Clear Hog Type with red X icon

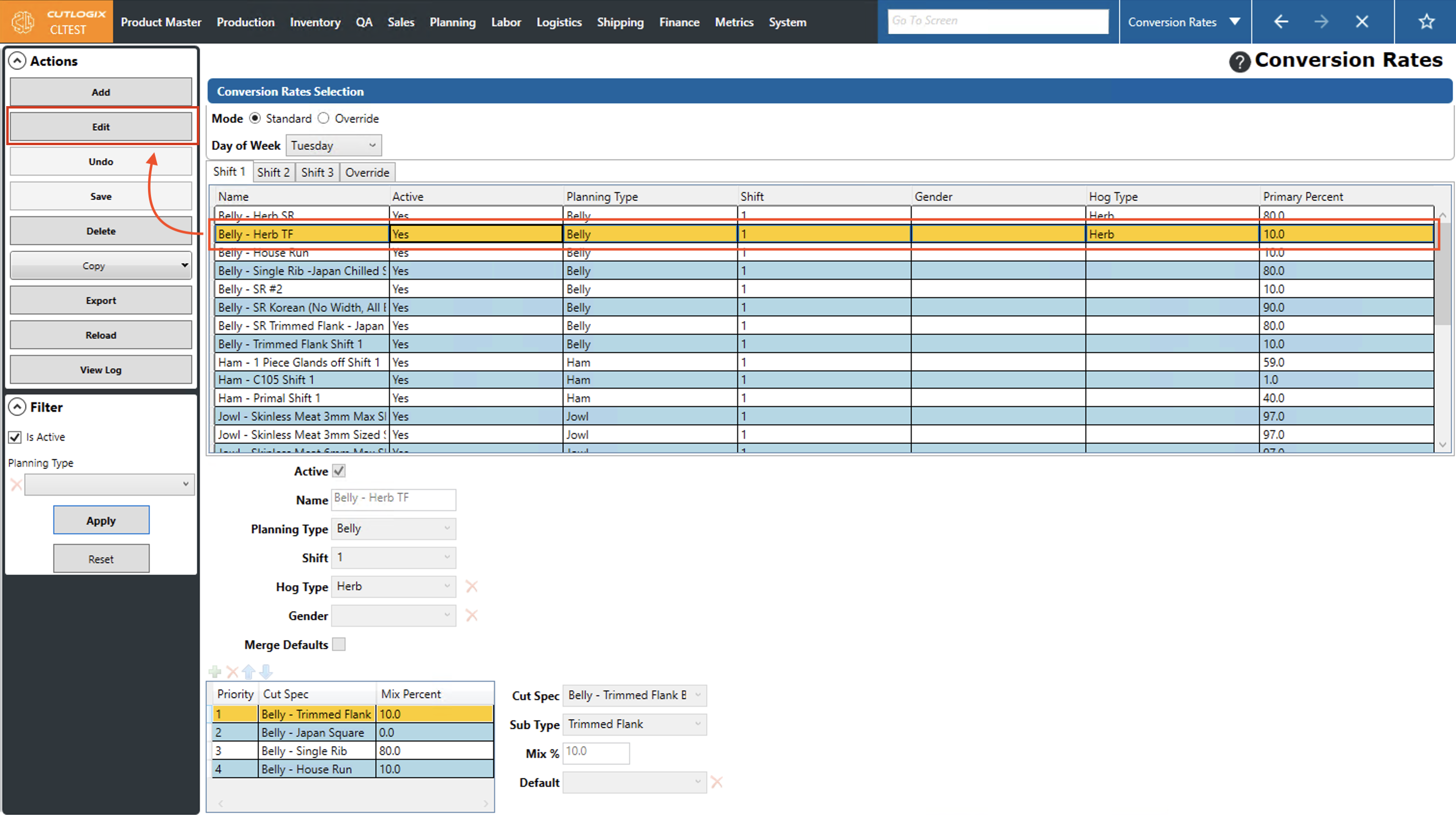(471, 587)
